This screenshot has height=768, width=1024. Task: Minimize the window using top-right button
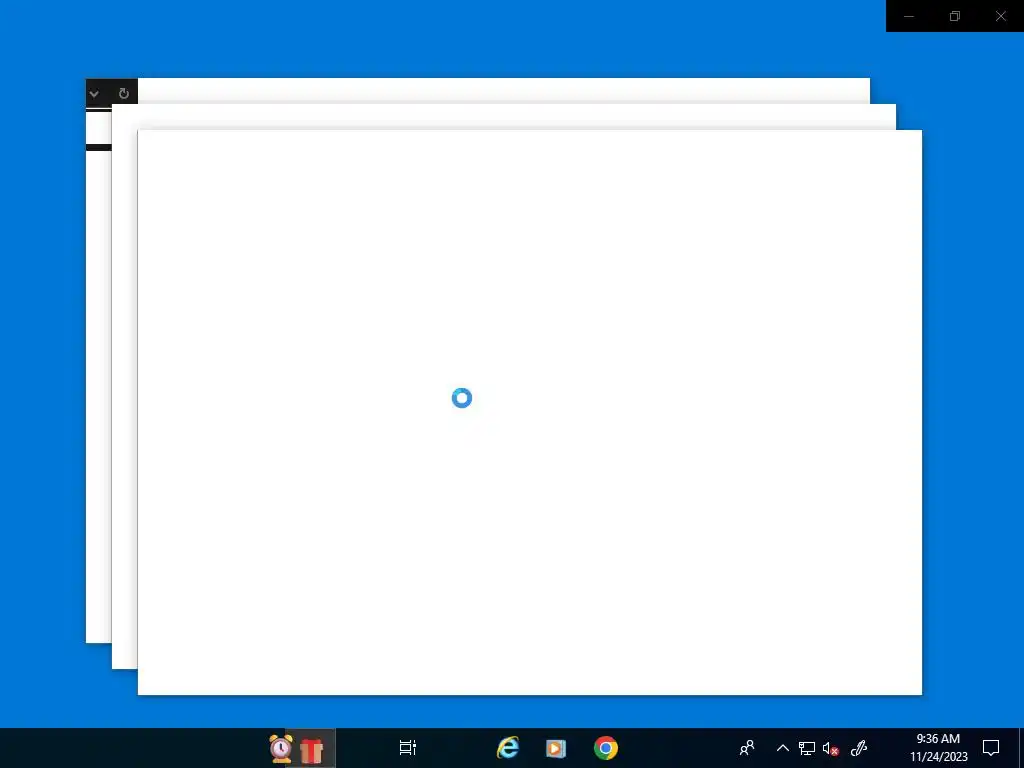click(908, 16)
